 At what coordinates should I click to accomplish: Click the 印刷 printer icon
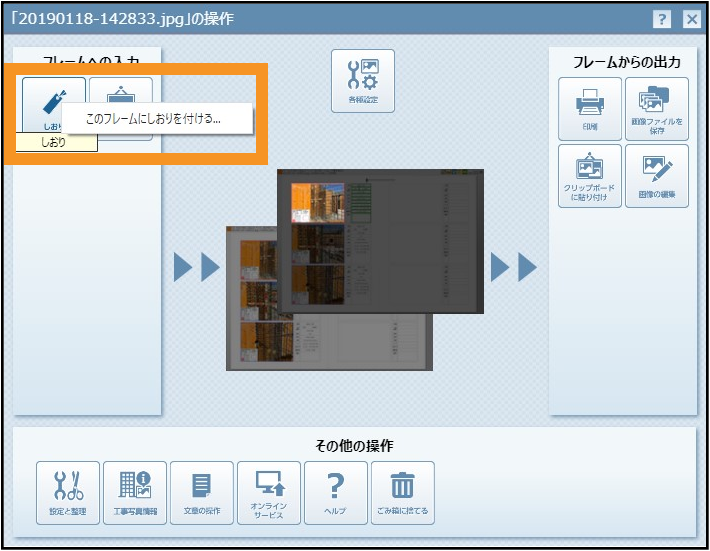pyautogui.click(x=590, y=109)
